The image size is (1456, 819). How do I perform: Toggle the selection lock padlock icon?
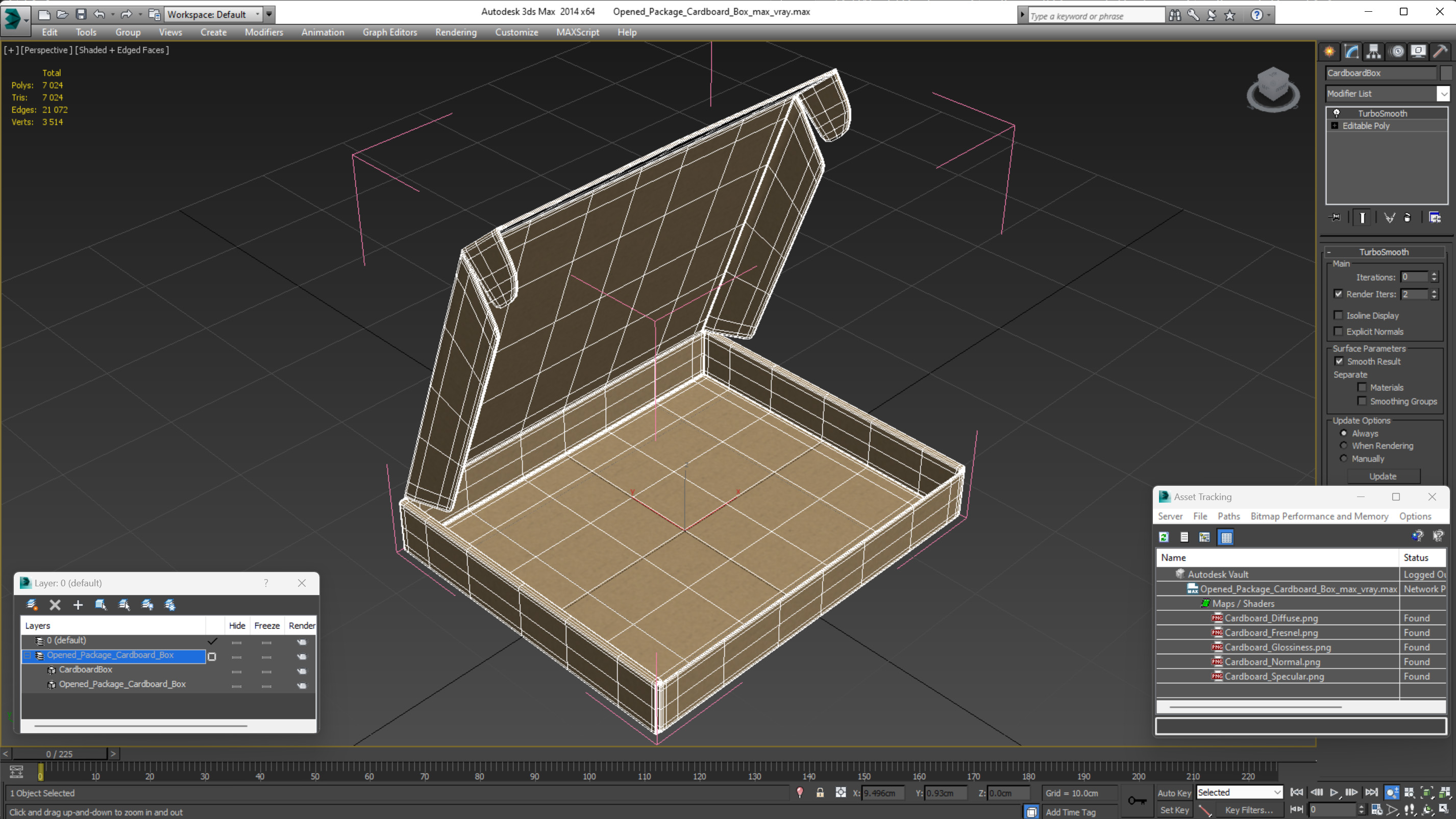pos(820,792)
